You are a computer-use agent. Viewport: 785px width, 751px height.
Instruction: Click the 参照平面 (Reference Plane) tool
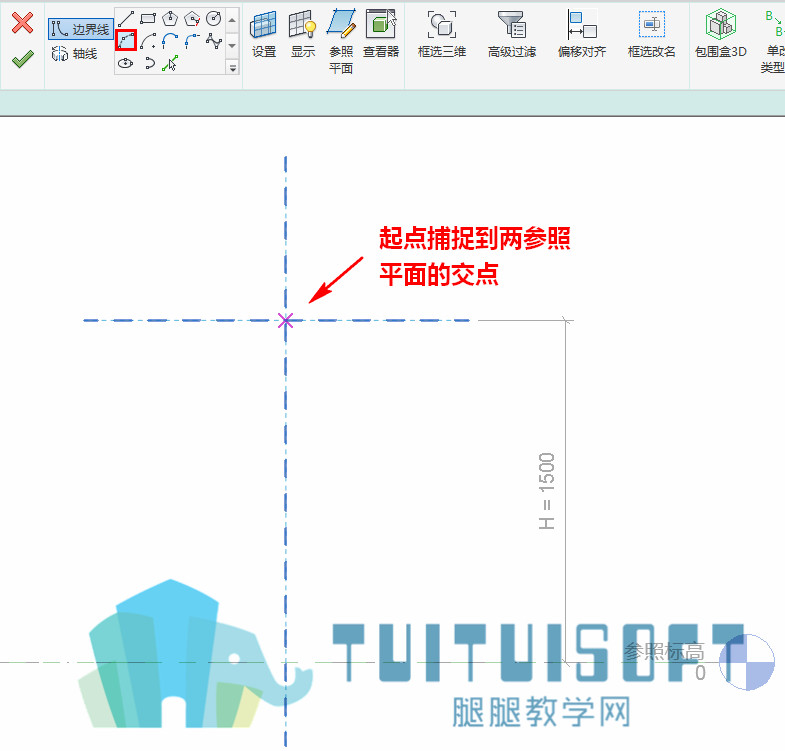click(341, 41)
